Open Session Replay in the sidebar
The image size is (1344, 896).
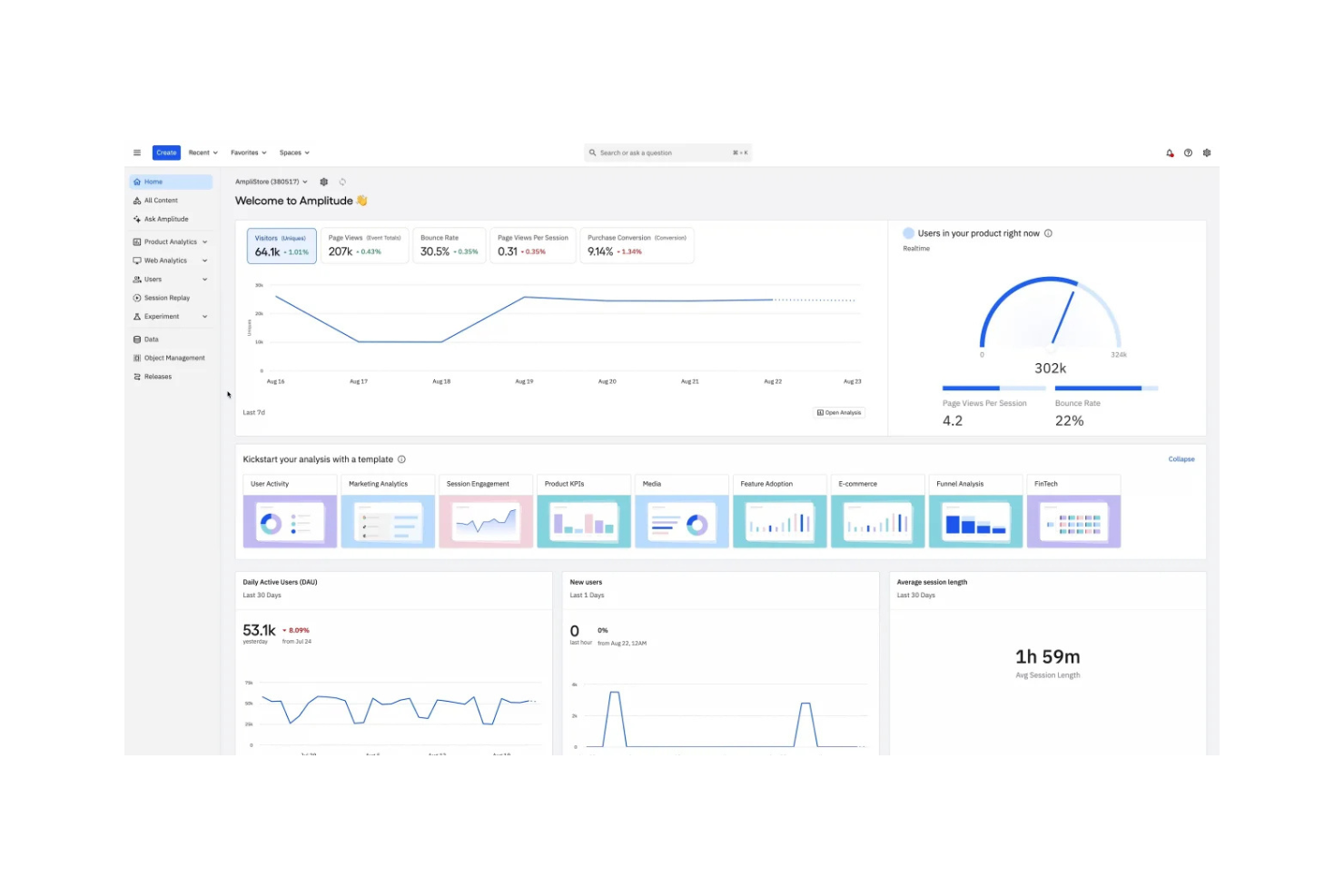click(171, 298)
